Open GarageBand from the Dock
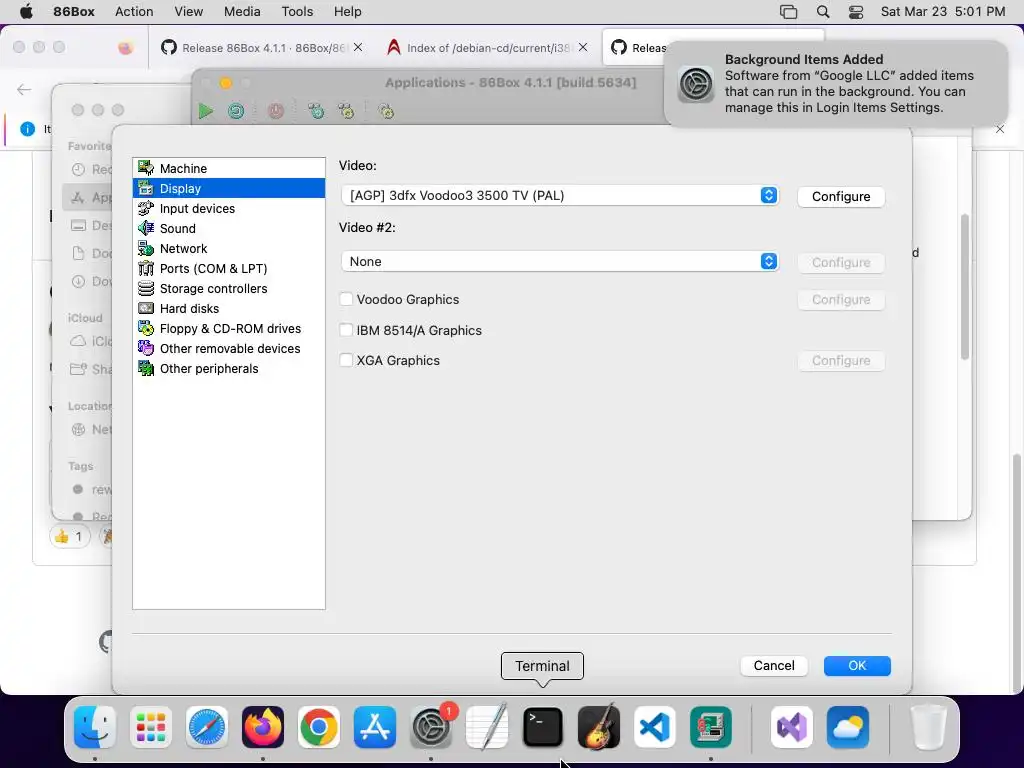1024x768 pixels. point(599,727)
